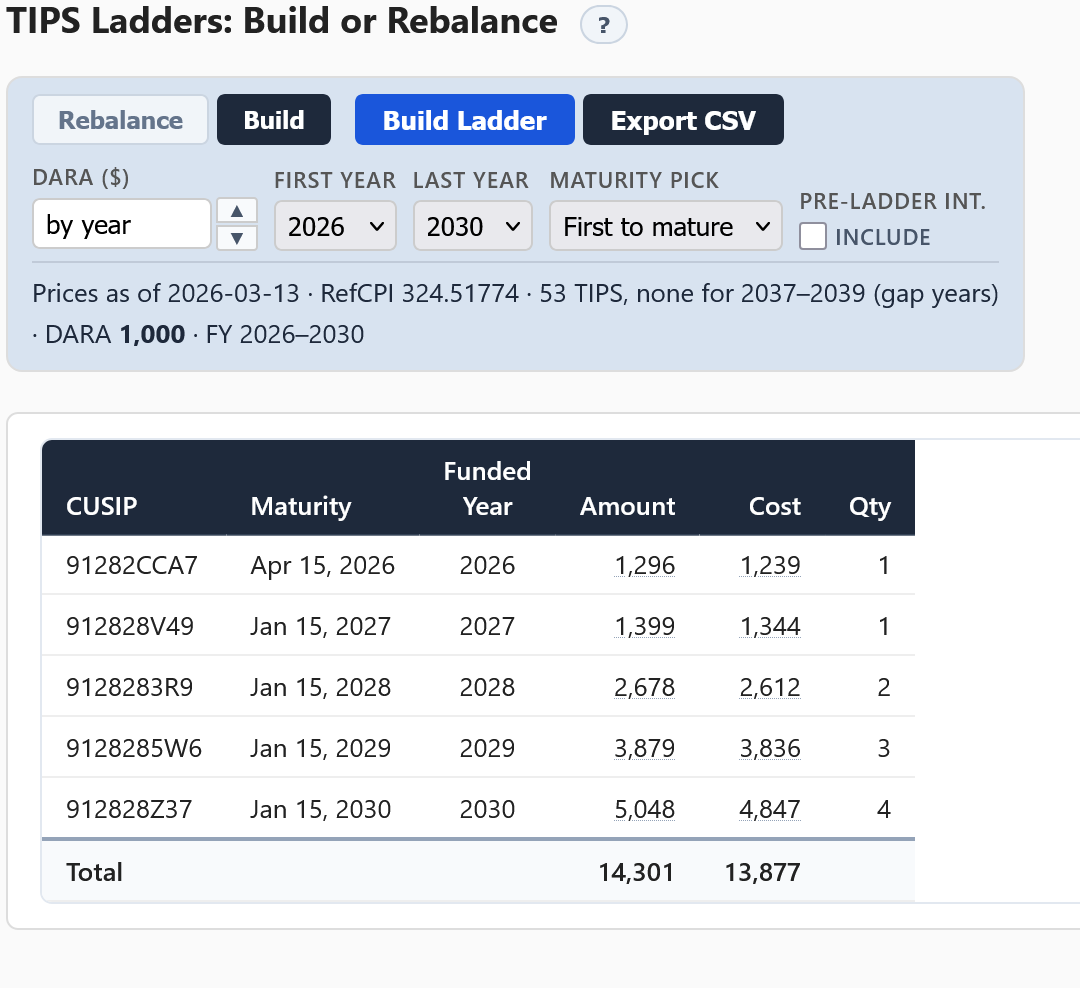Open the Last Year dropdown
Screen dimensions: 1080x988
click(x=473, y=226)
